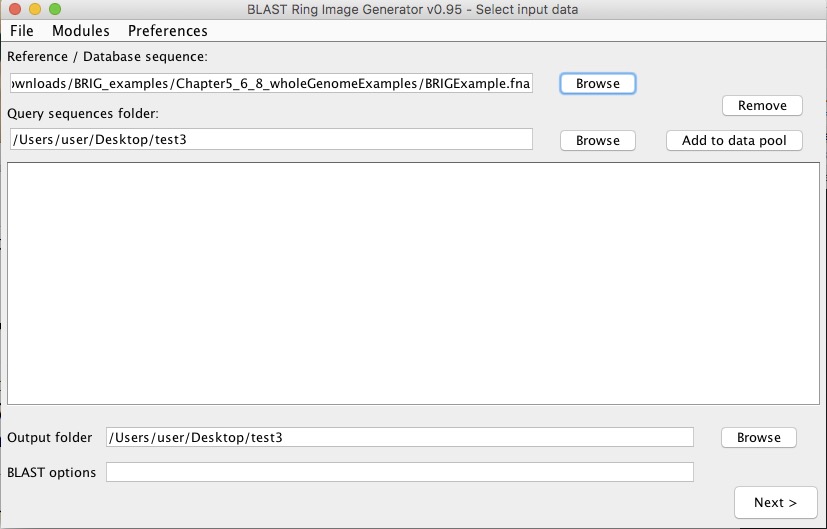Click the Remove button

[762, 105]
